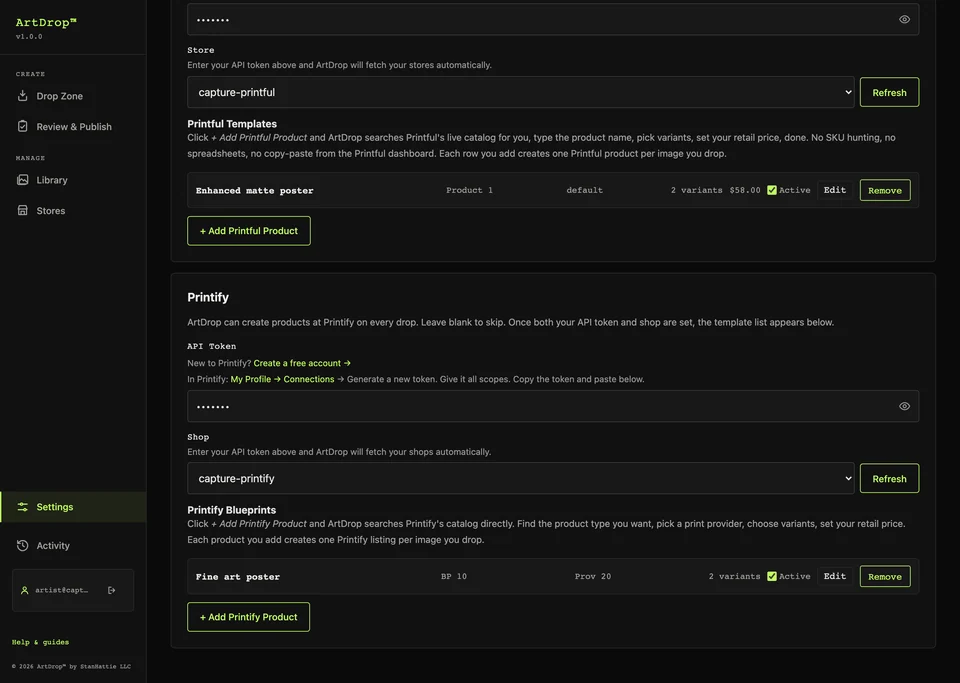
Task: Select Settings sliders icon
Action: pos(23,507)
